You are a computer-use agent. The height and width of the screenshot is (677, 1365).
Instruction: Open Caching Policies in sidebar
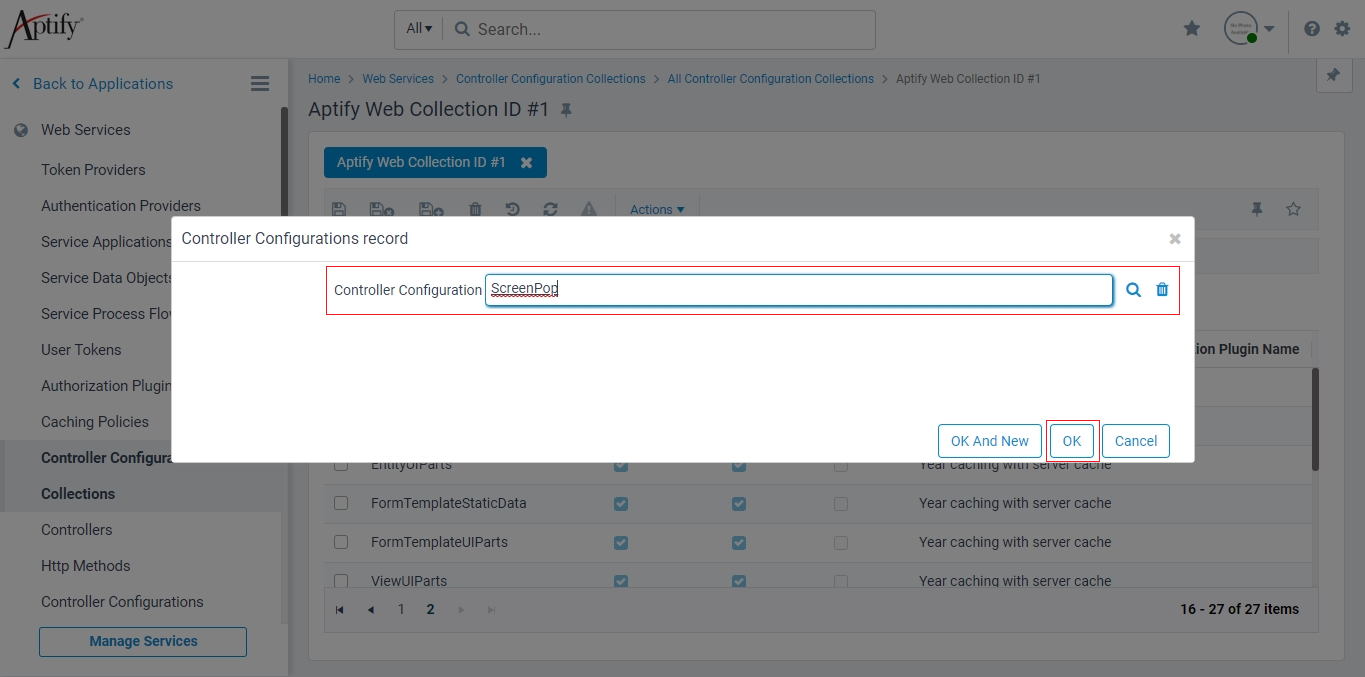coord(95,422)
